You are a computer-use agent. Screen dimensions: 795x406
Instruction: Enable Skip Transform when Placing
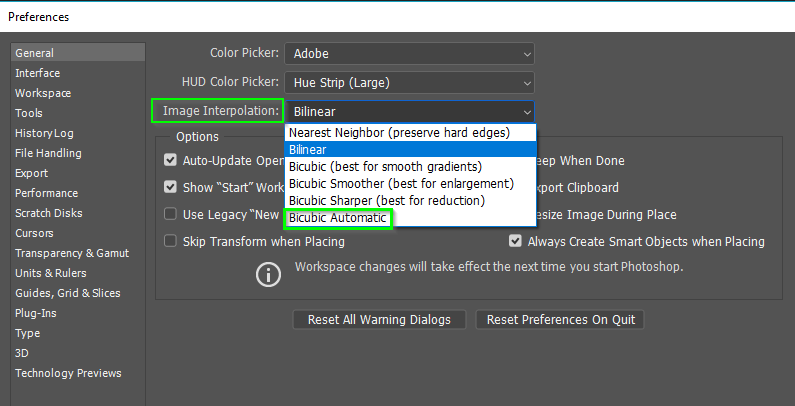(x=171, y=241)
